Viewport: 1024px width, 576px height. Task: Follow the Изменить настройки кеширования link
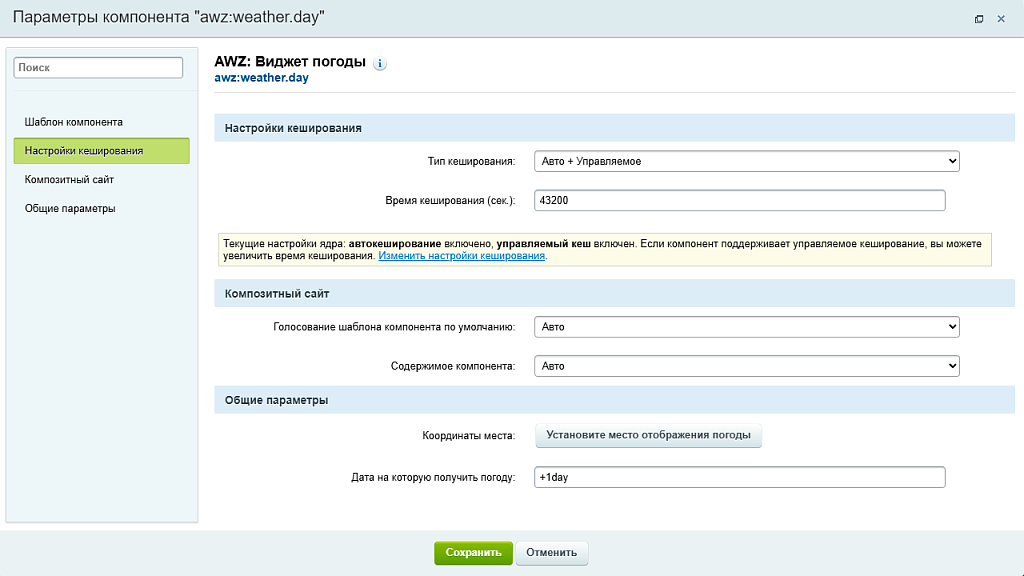[x=462, y=256]
